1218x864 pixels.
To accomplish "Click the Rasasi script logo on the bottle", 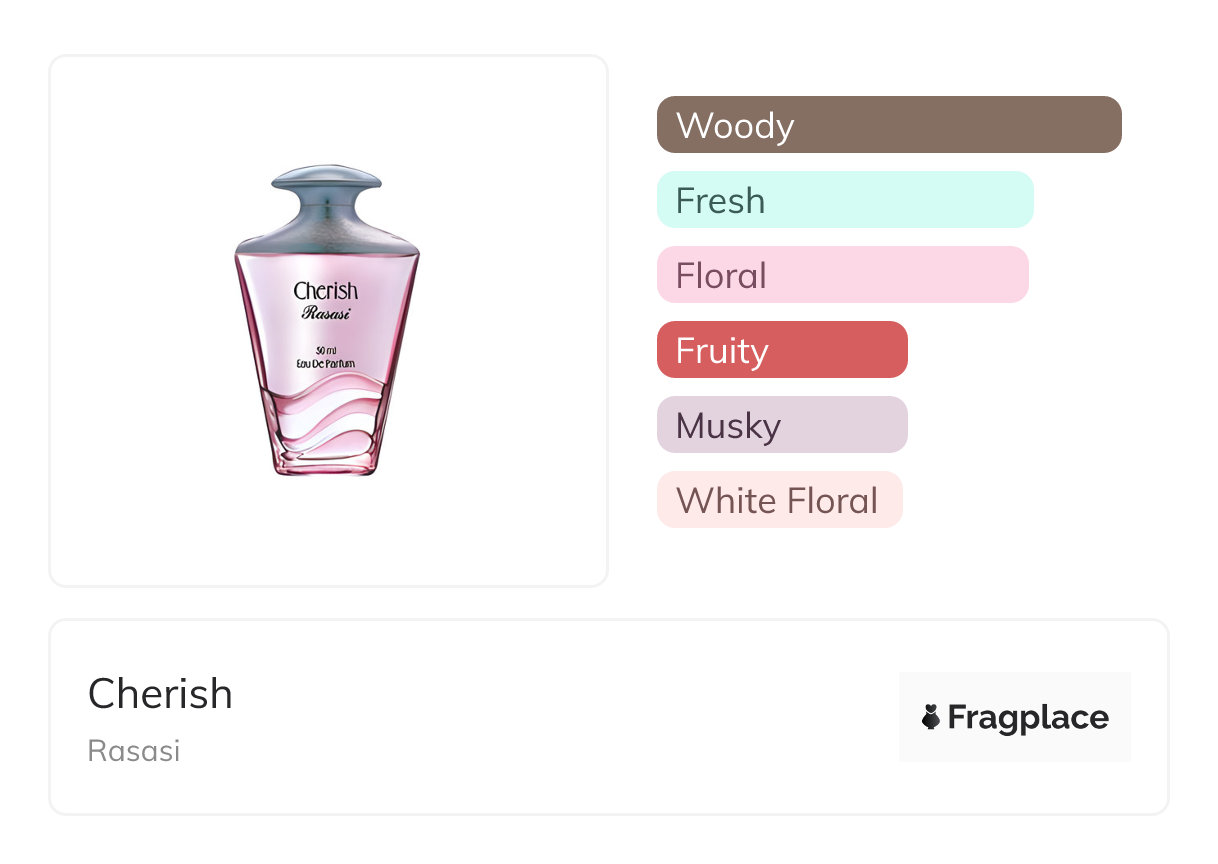I will coord(325,313).
